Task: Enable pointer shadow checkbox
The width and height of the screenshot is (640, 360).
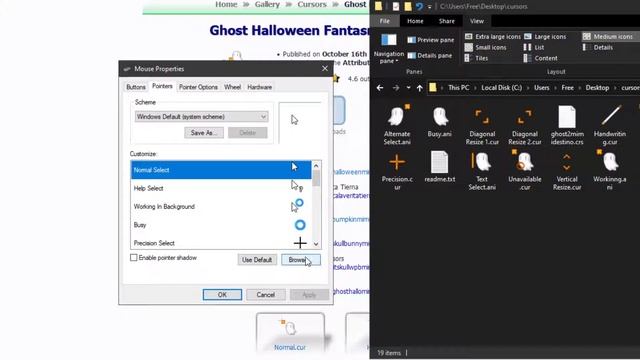Action: pyautogui.click(x=133, y=258)
